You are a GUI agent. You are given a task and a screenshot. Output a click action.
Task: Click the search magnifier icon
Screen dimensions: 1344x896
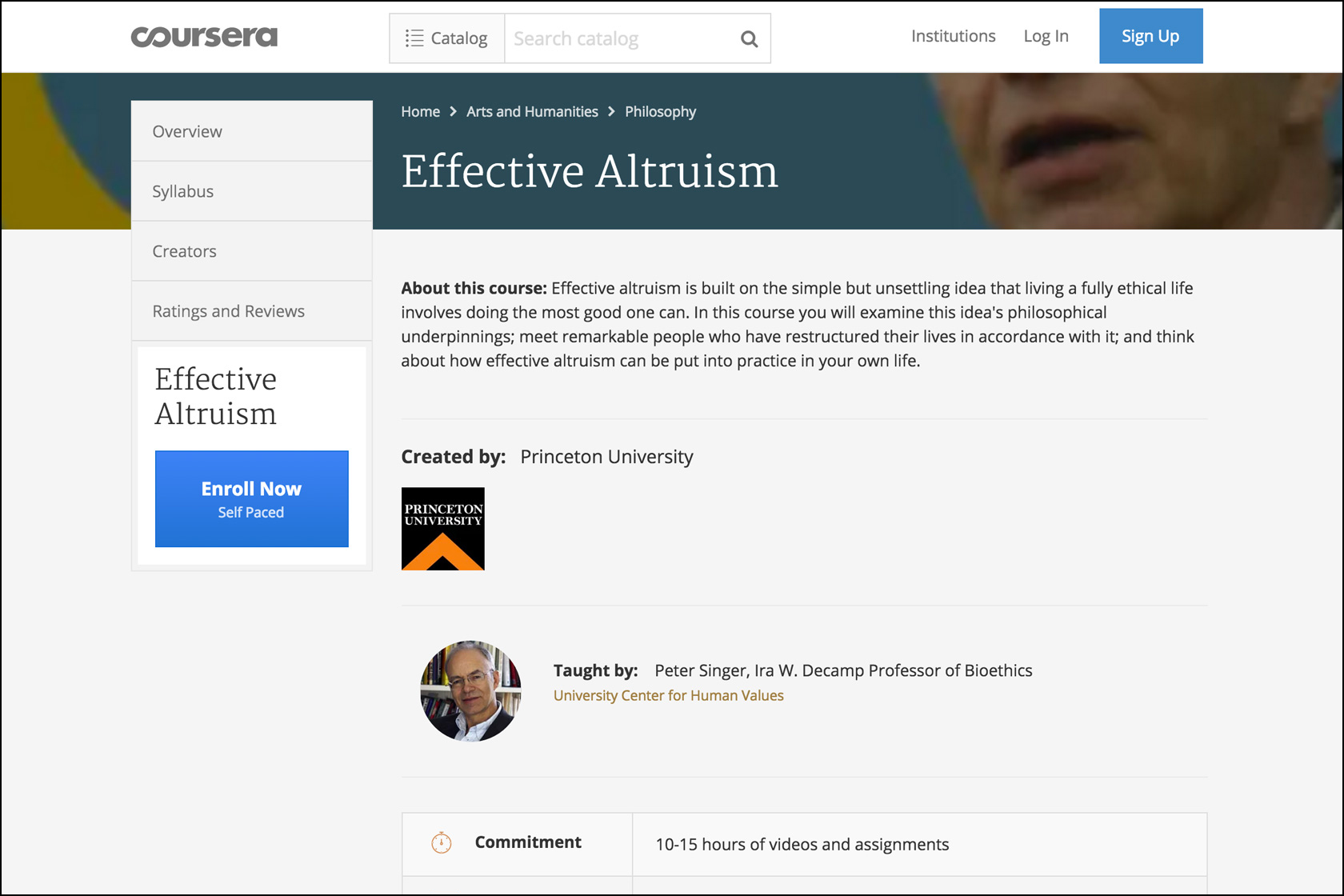pos(749,38)
